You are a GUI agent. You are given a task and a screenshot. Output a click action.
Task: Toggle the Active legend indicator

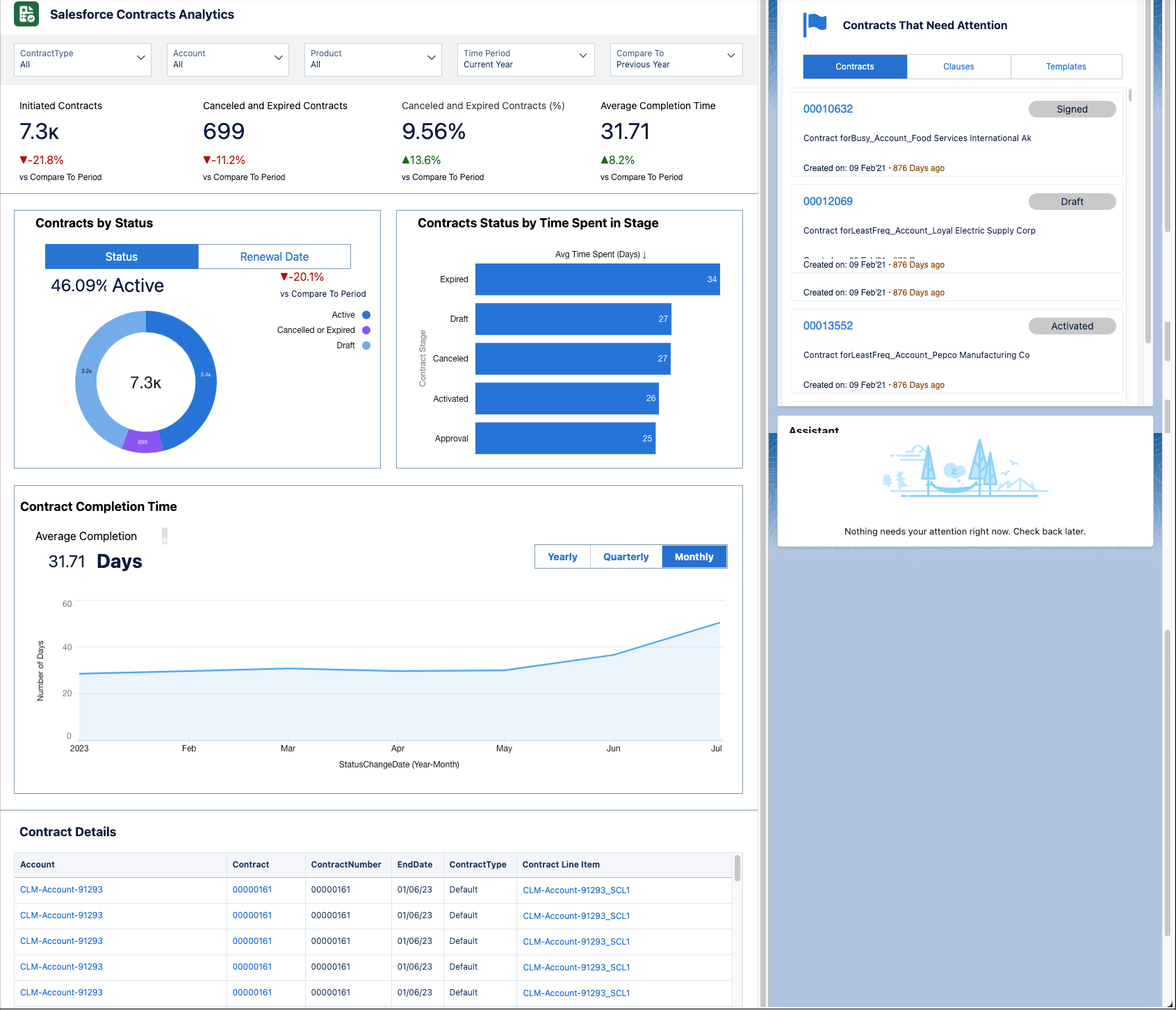pos(366,314)
